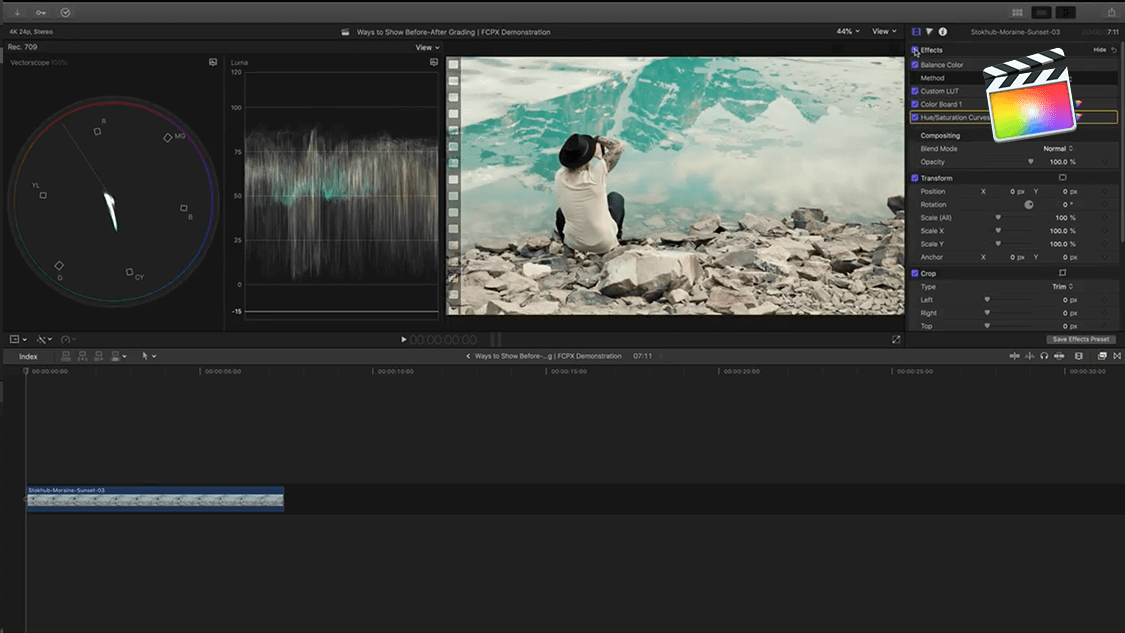Viewport: 1125px width, 633px height.
Task: Click the Share export icon
Action: pos(1112,12)
